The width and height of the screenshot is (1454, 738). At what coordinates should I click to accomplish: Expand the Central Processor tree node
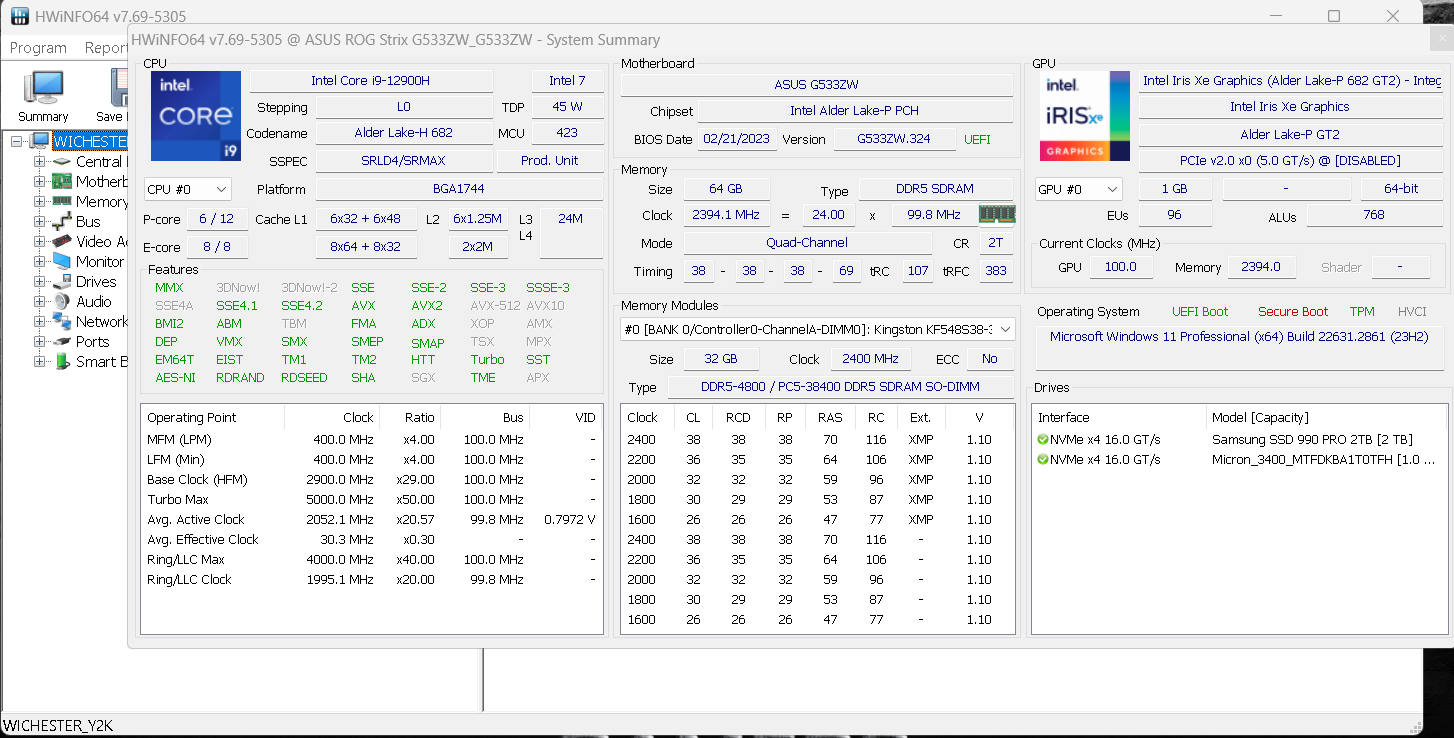[39, 162]
